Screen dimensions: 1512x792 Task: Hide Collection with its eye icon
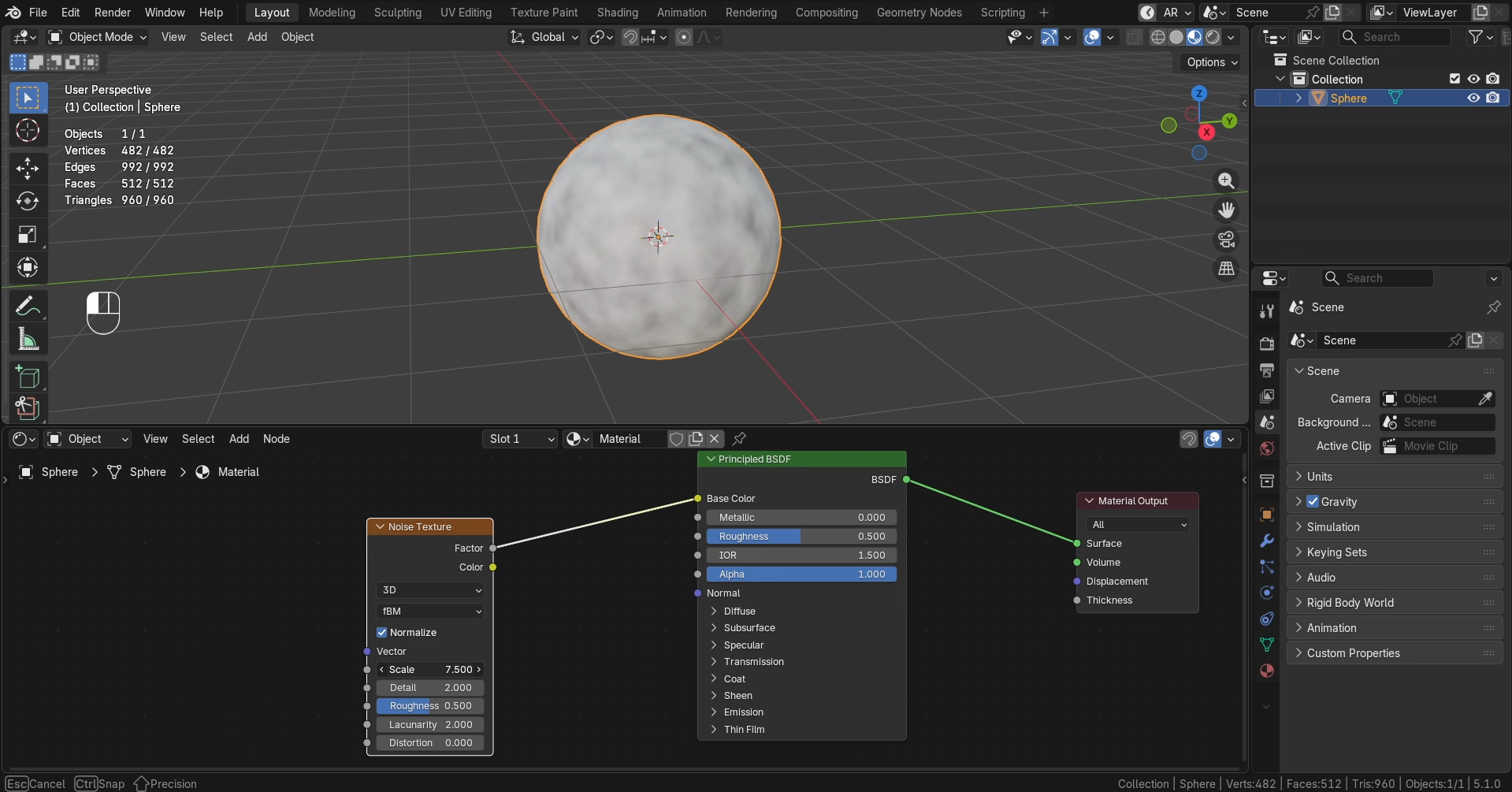[1473, 79]
